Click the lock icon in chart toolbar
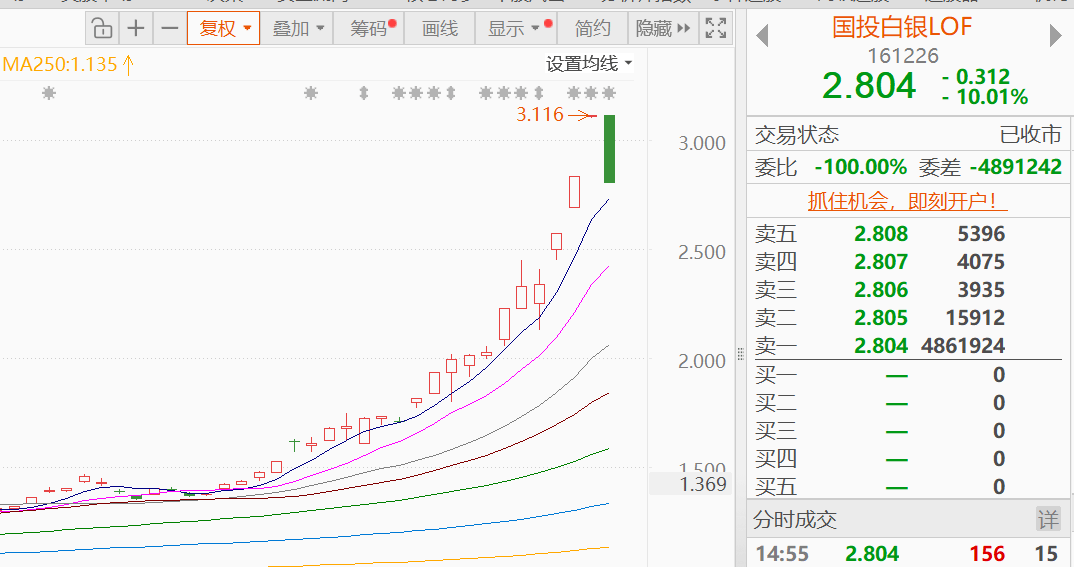This screenshot has height=567, width=1074. [x=101, y=28]
